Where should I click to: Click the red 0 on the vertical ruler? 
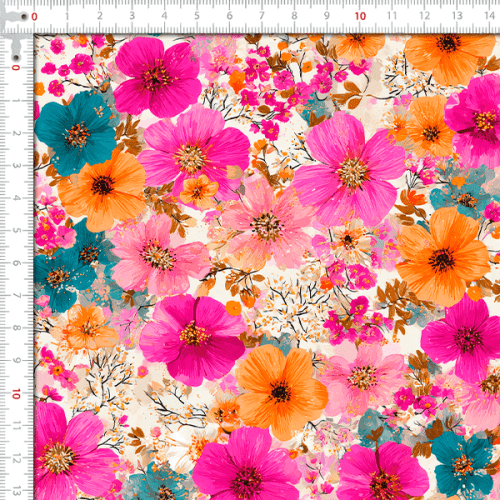[x=16, y=68]
